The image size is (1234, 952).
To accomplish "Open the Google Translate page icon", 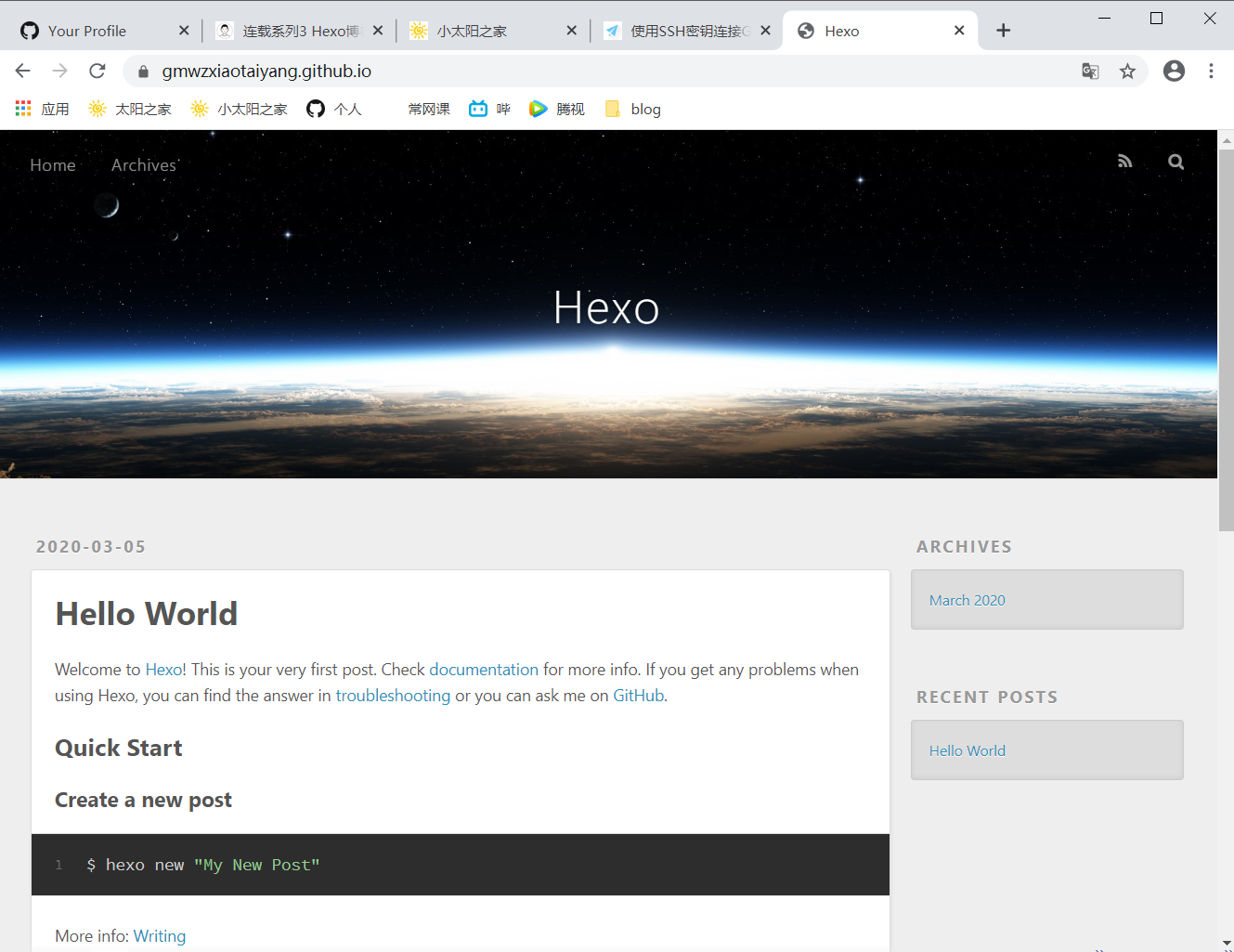I will click(1090, 72).
